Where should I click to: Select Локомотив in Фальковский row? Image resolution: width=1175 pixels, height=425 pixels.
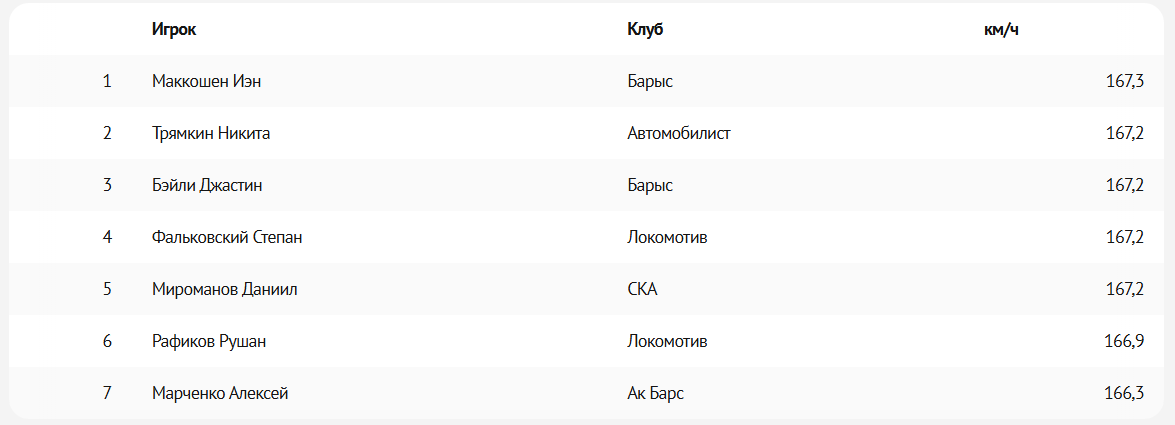667,237
